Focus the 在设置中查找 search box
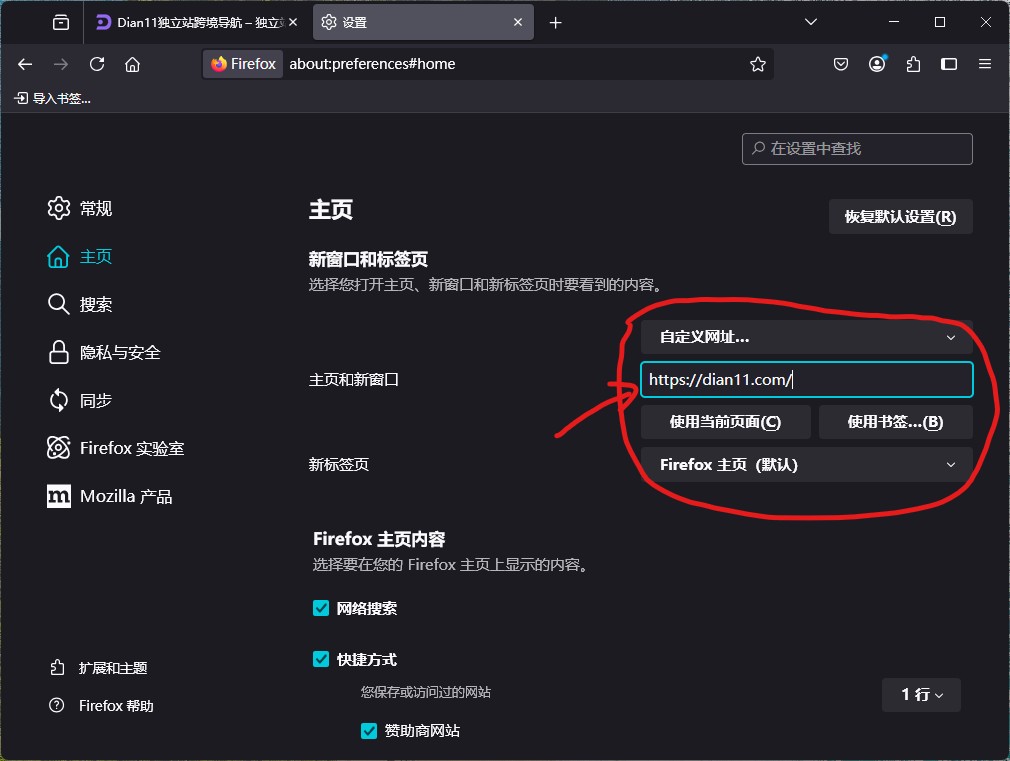The width and height of the screenshot is (1010, 761). click(857, 149)
